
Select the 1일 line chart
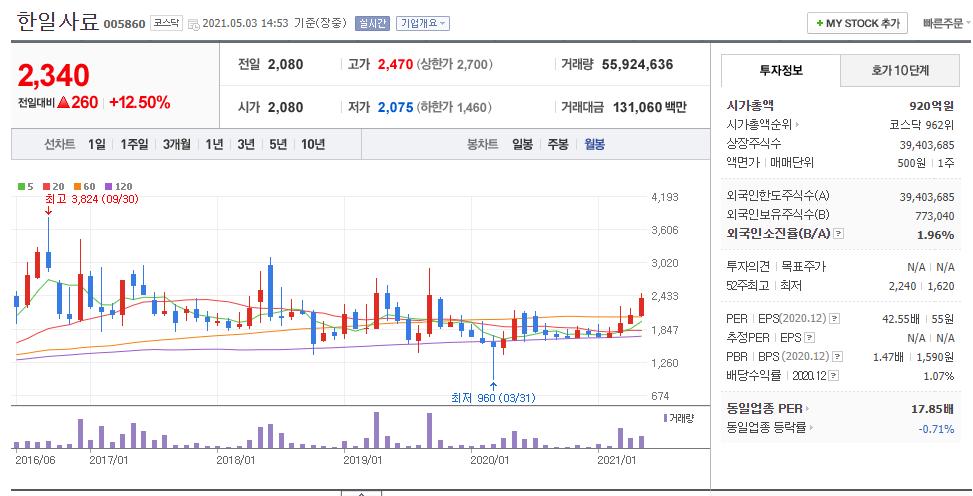click(97, 144)
